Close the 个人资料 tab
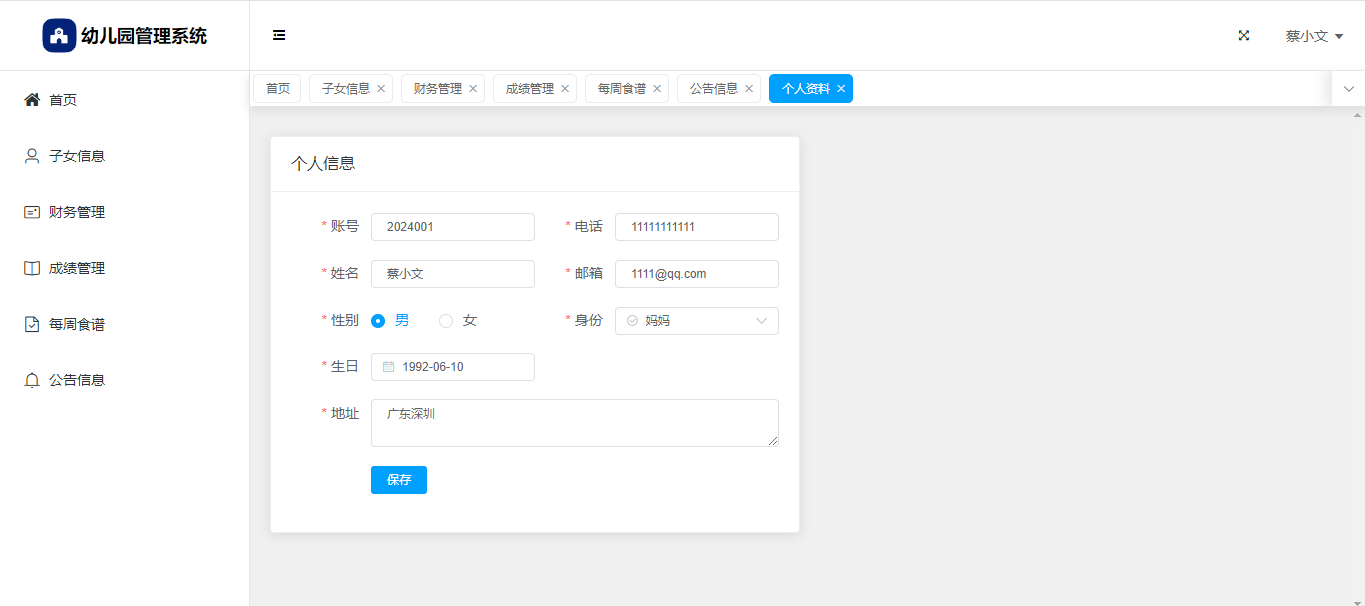1365x606 pixels. click(x=841, y=89)
